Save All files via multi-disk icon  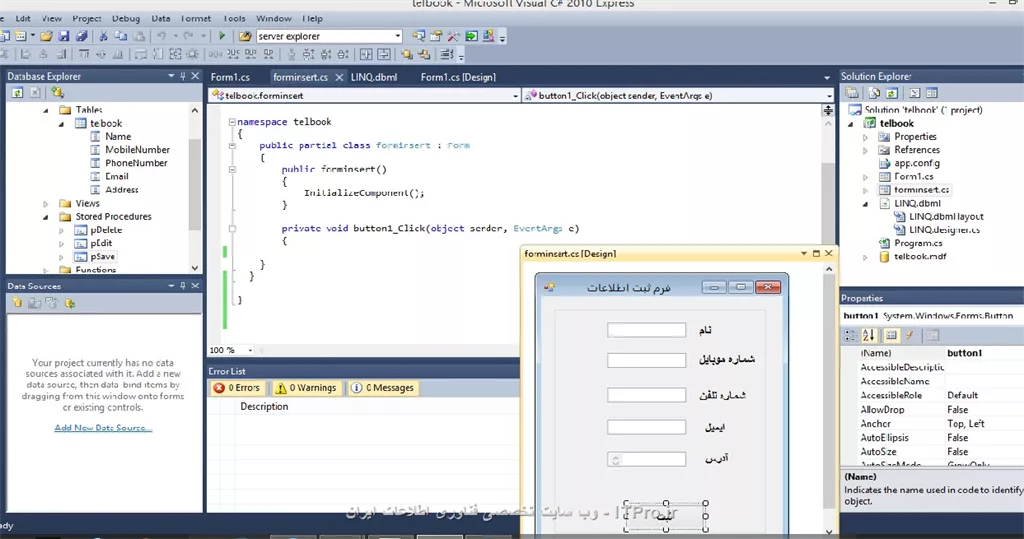pyautogui.click(x=82, y=36)
